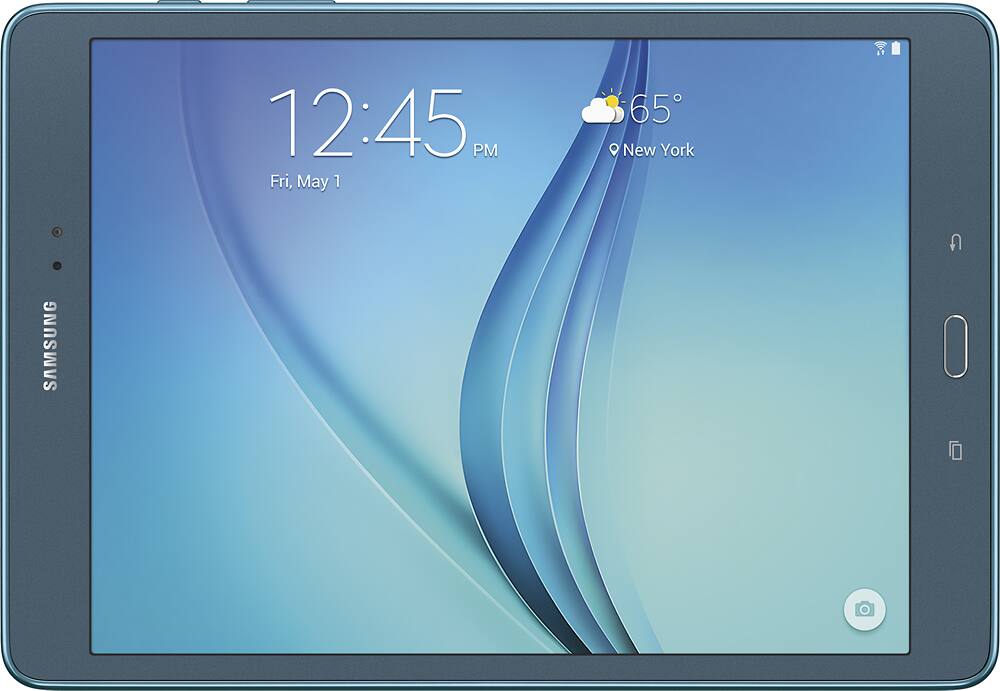
Task: Tap the battery status icon
Action: pos(896,48)
